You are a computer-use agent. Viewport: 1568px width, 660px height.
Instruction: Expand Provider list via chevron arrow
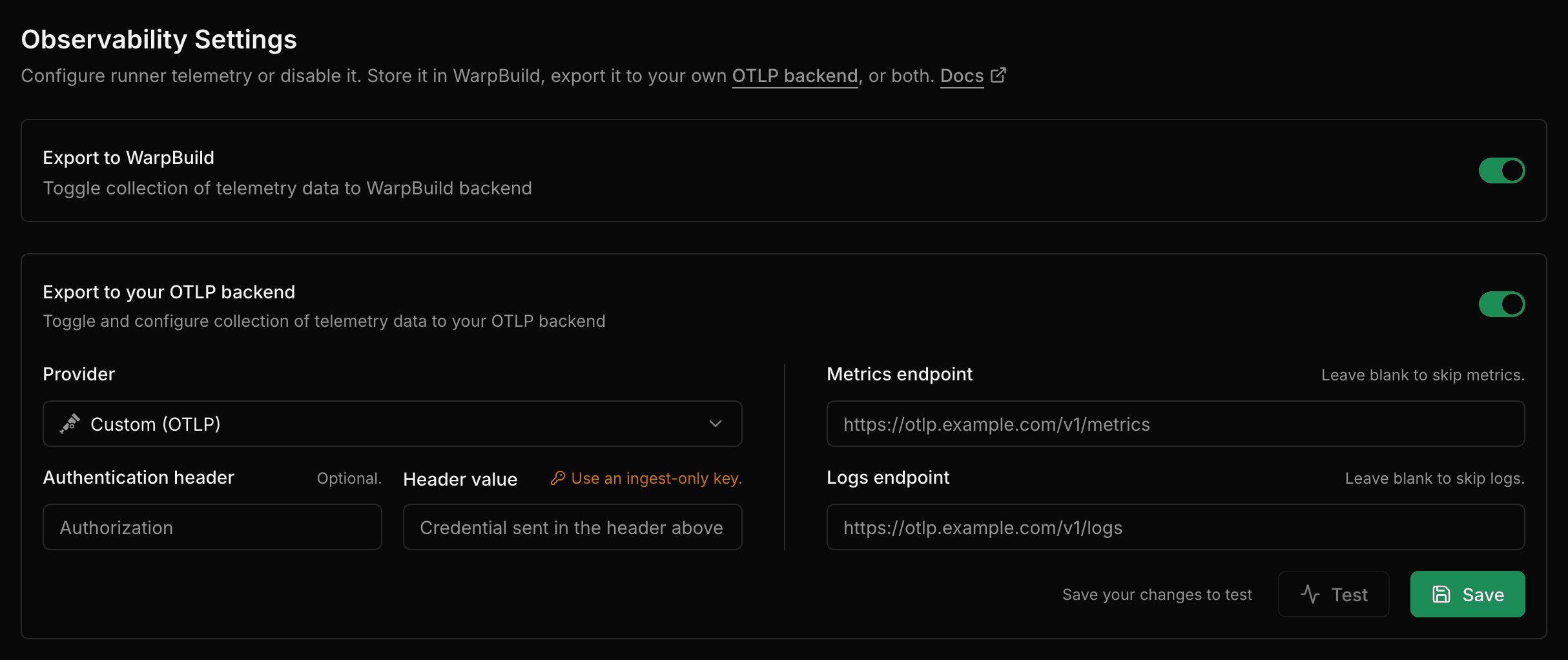click(x=715, y=424)
